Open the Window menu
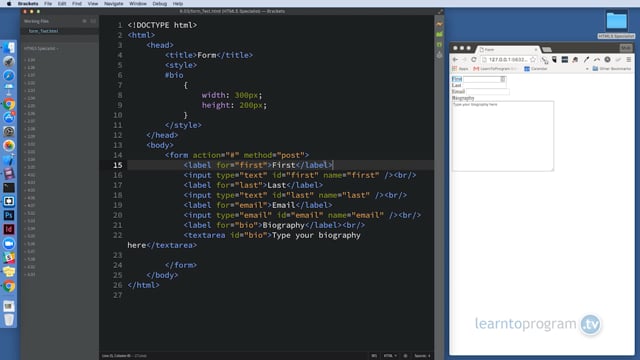This screenshot has height=360, width=640. [x=138, y=4]
